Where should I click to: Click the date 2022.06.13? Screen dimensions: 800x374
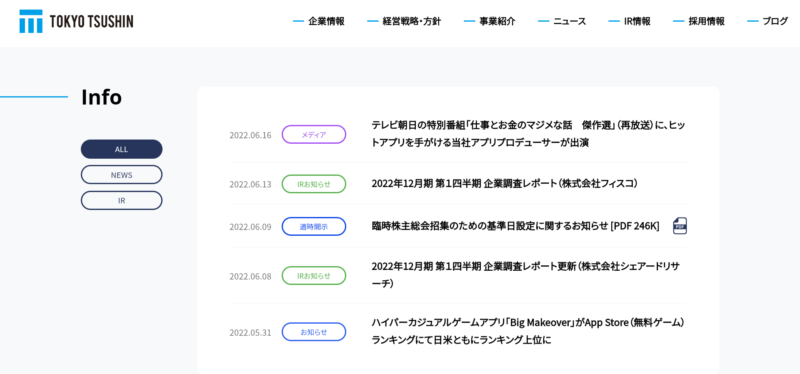click(x=250, y=184)
